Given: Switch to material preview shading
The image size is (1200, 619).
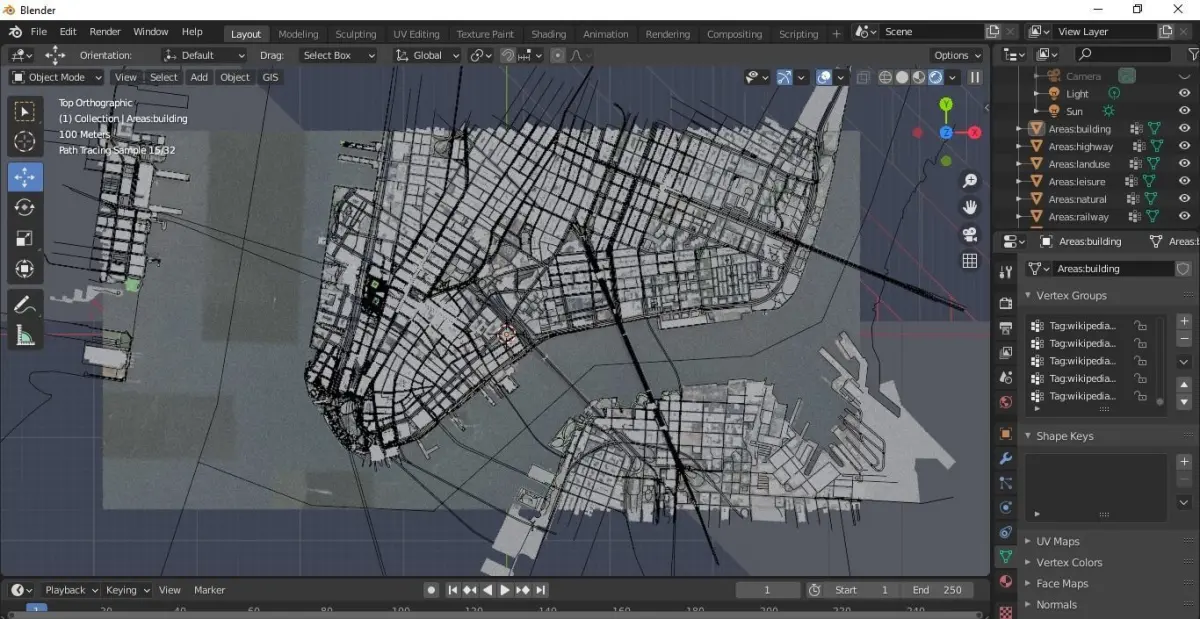Looking at the screenshot, I should [x=918, y=77].
